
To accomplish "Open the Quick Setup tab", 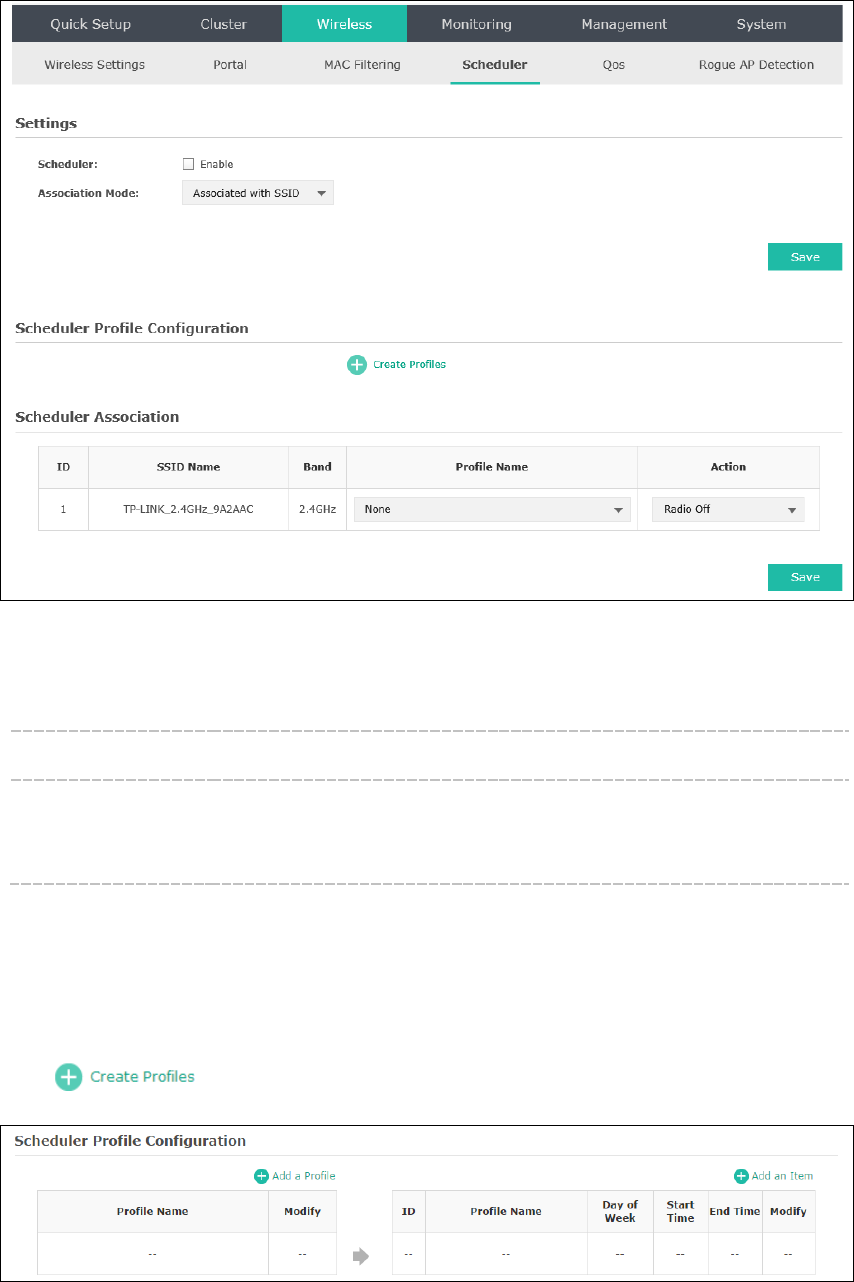I will coord(90,24).
